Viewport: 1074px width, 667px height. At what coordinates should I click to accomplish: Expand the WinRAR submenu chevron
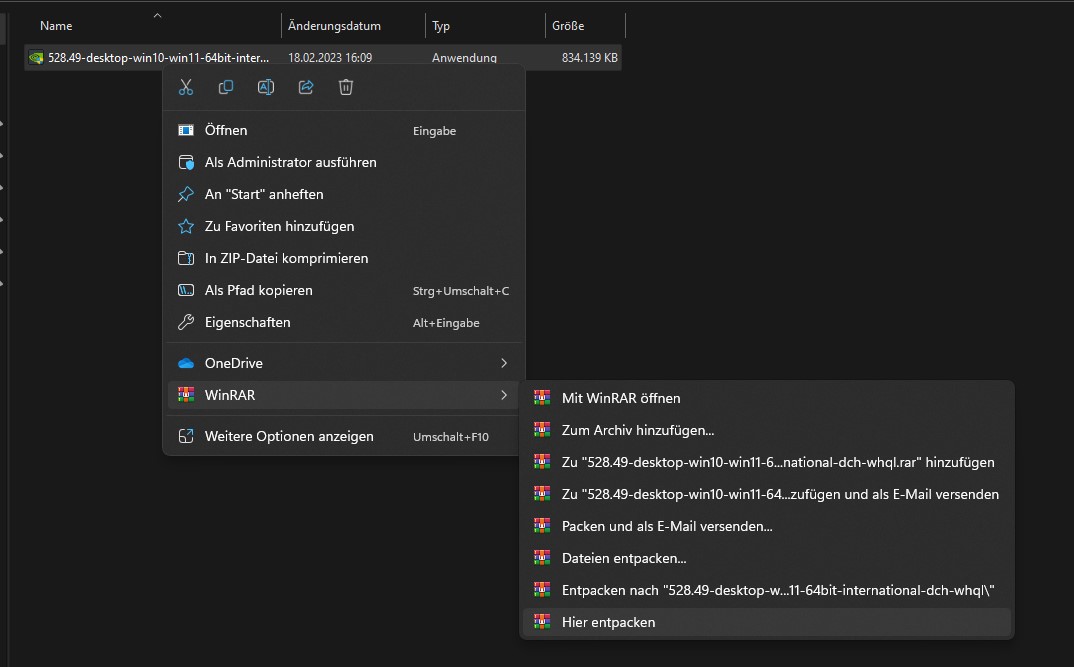(504, 394)
